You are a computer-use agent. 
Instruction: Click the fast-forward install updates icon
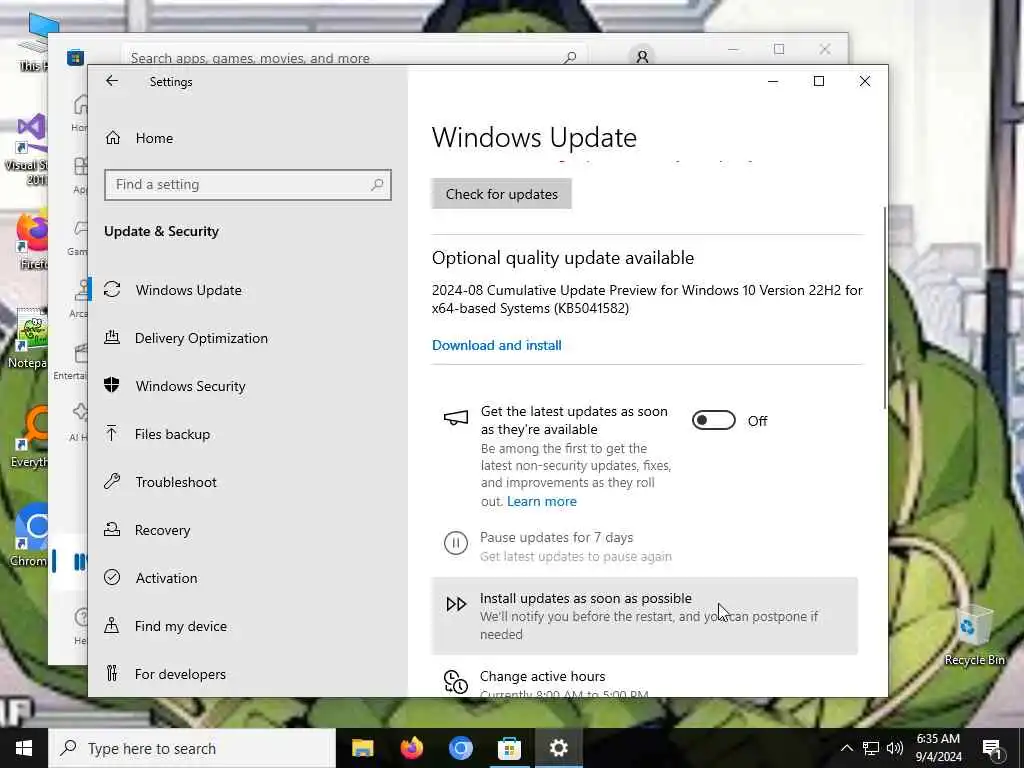[456, 604]
